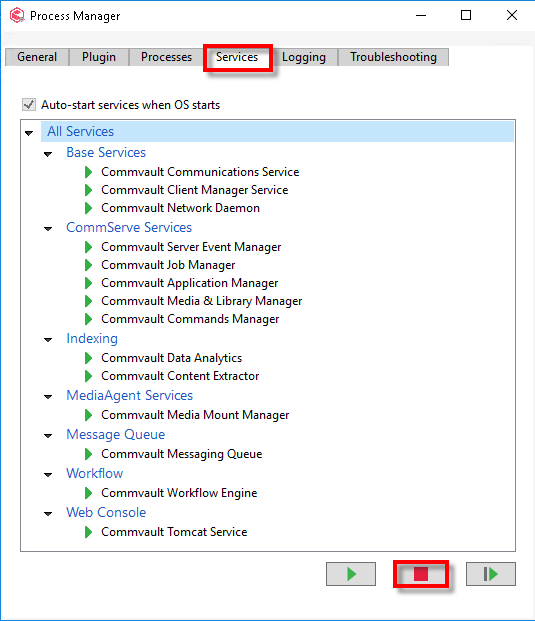The height and width of the screenshot is (621, 535).
Task: Click the Process Manager app icon in title bar
Action: click(x=17, y=15)
